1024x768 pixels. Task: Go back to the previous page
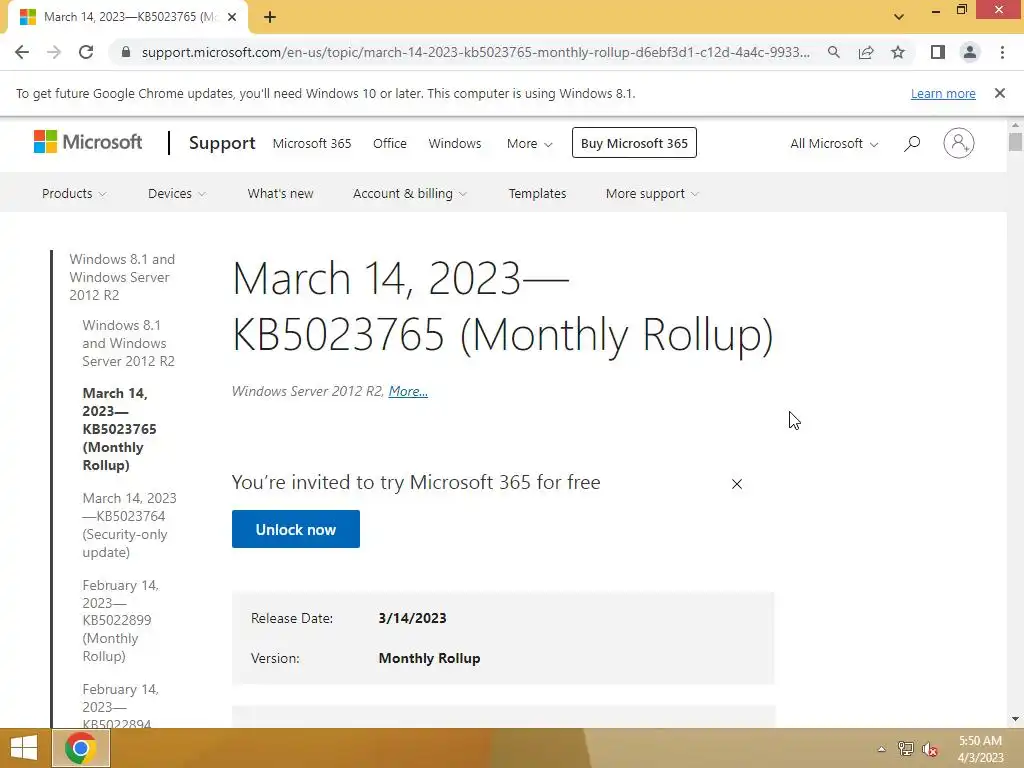click(x=22, y=52)
